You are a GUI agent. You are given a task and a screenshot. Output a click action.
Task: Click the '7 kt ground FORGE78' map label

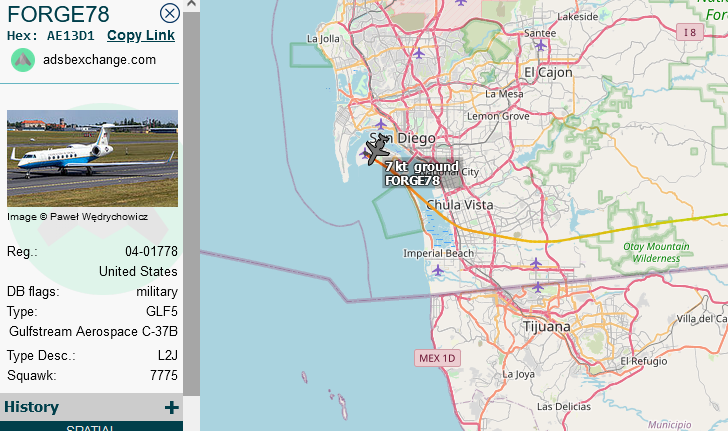click(422, 173)
